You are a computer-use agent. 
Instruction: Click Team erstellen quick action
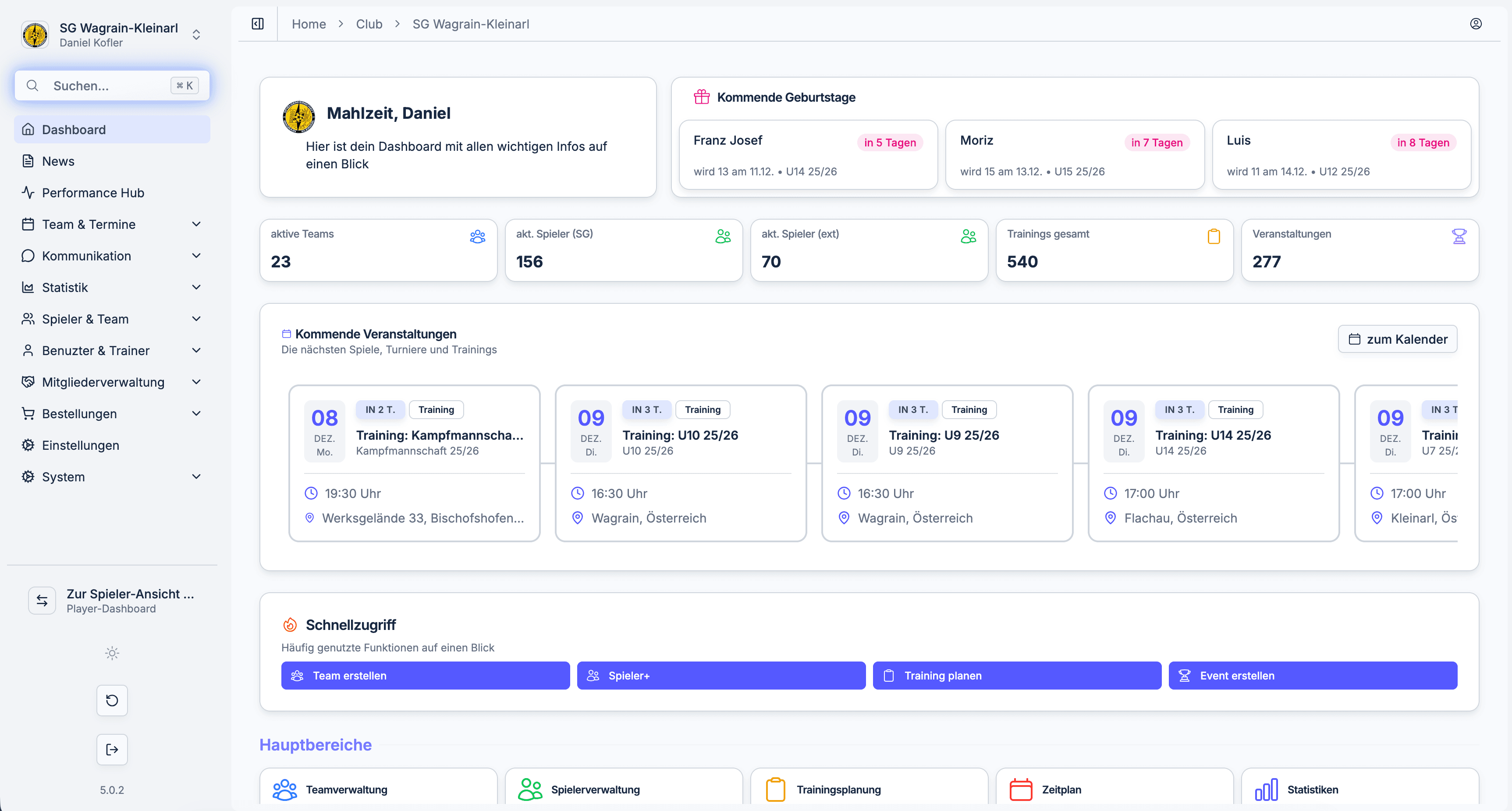coord(426,676)
